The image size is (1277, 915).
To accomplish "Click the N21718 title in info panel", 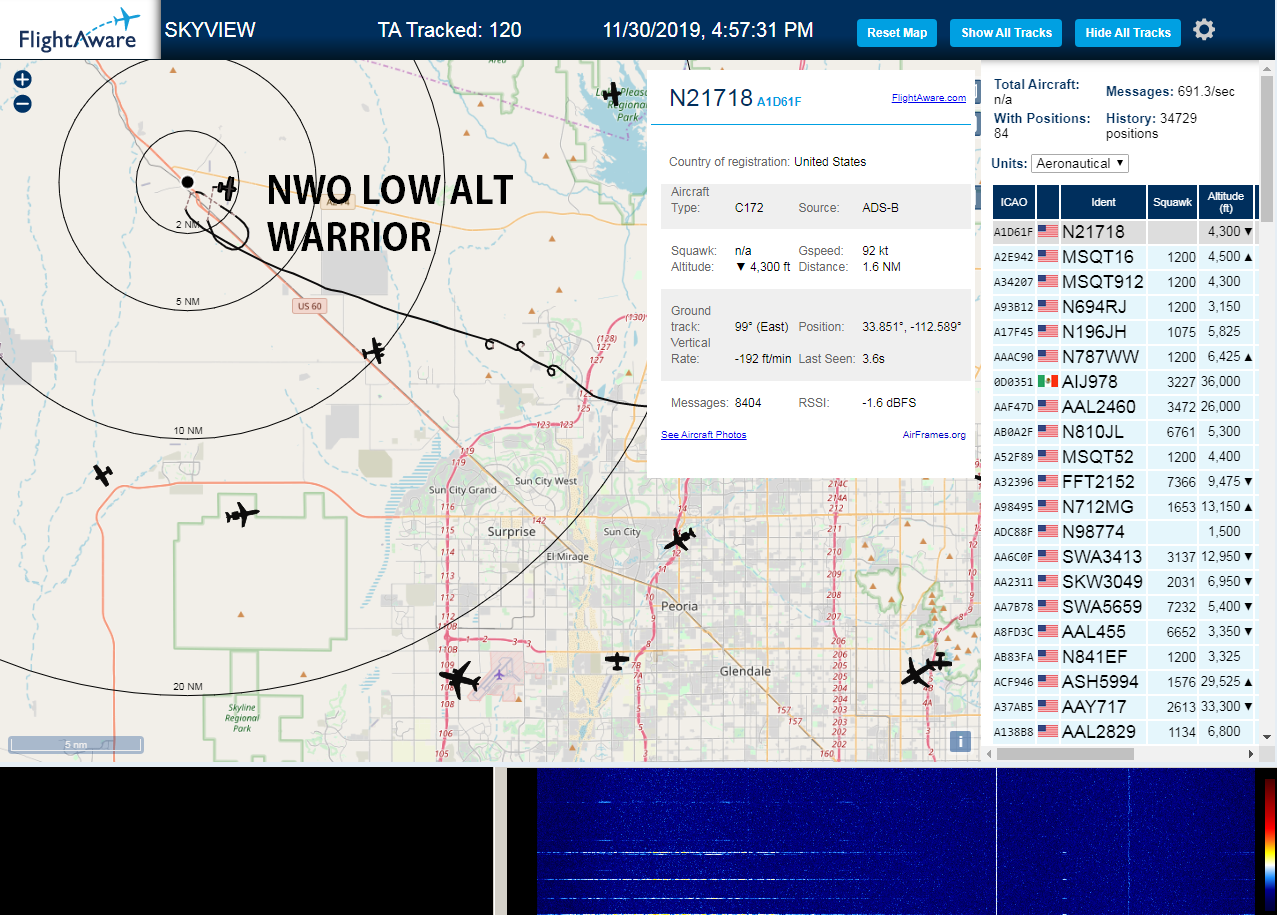I will point(710,97).
